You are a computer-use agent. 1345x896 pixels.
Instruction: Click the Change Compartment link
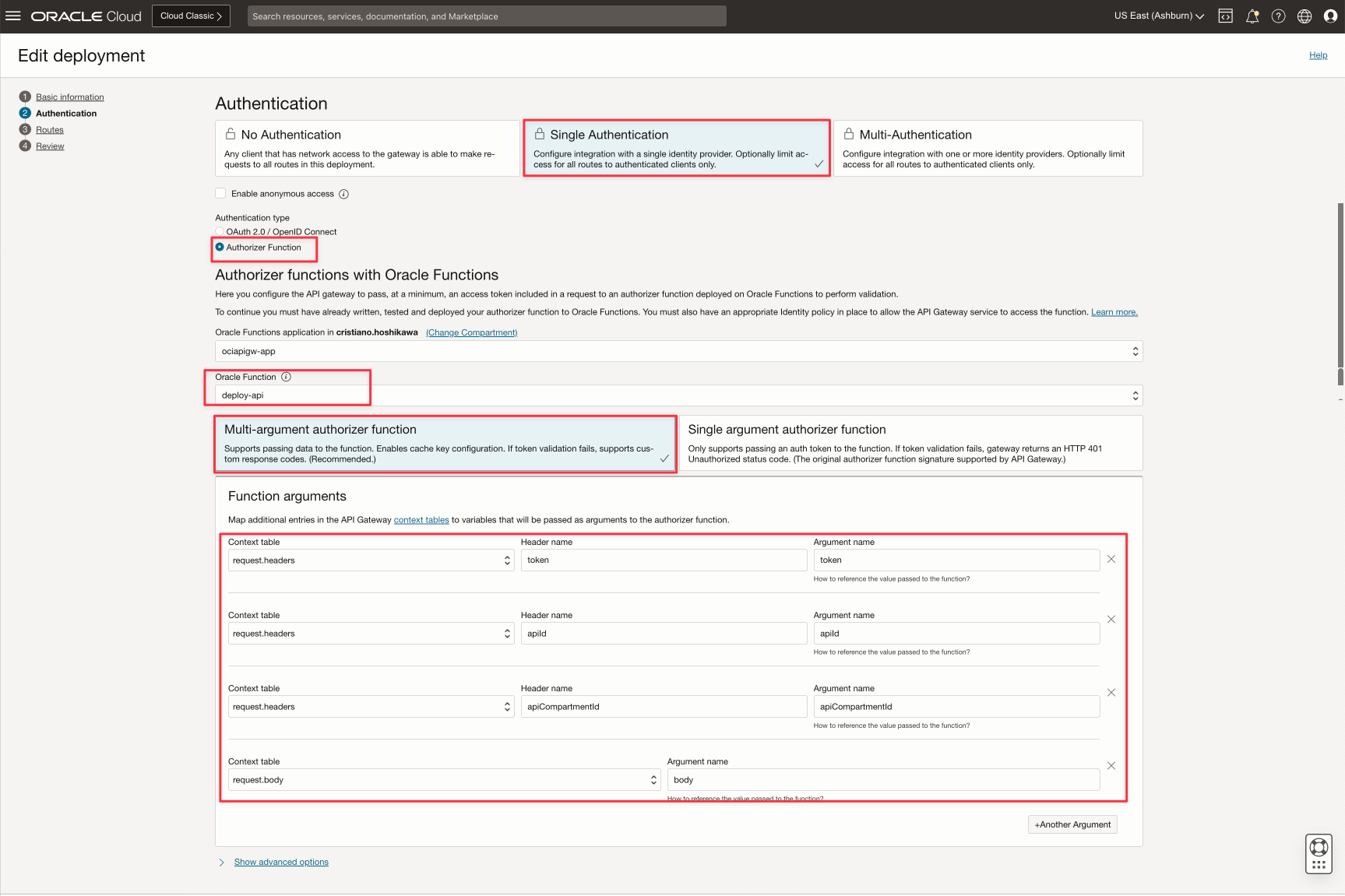pyautogui.click(x=471, y=332)
